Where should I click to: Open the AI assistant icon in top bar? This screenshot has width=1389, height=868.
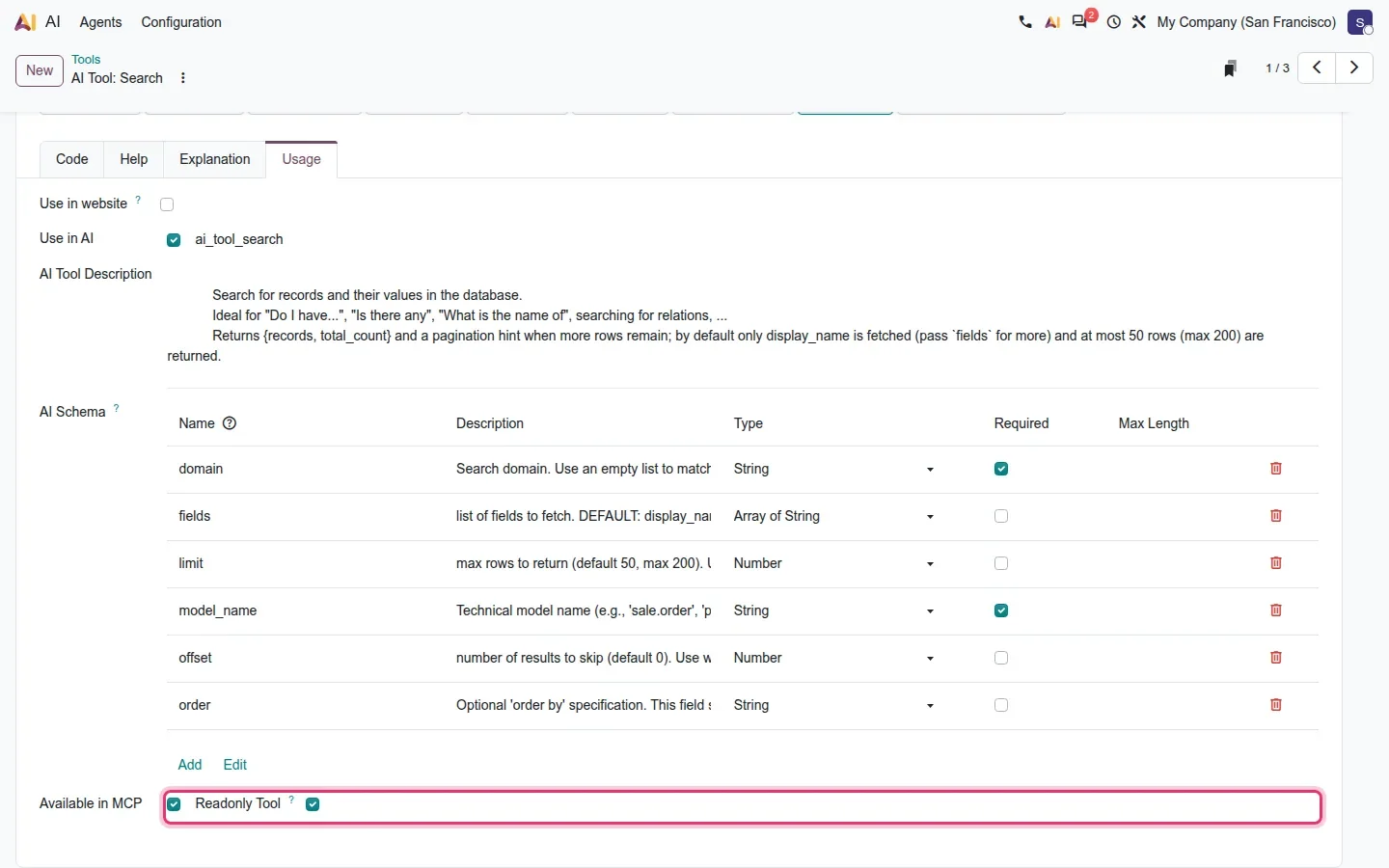[x=1052, y=22]
